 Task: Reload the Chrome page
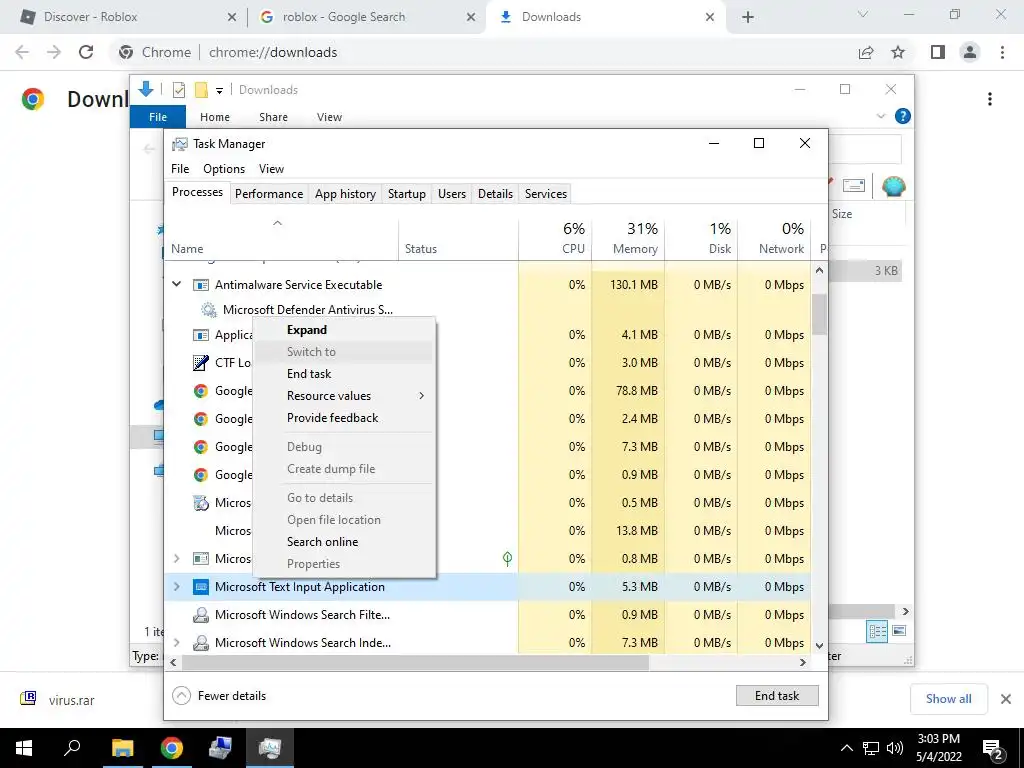[x=86, y=52]
